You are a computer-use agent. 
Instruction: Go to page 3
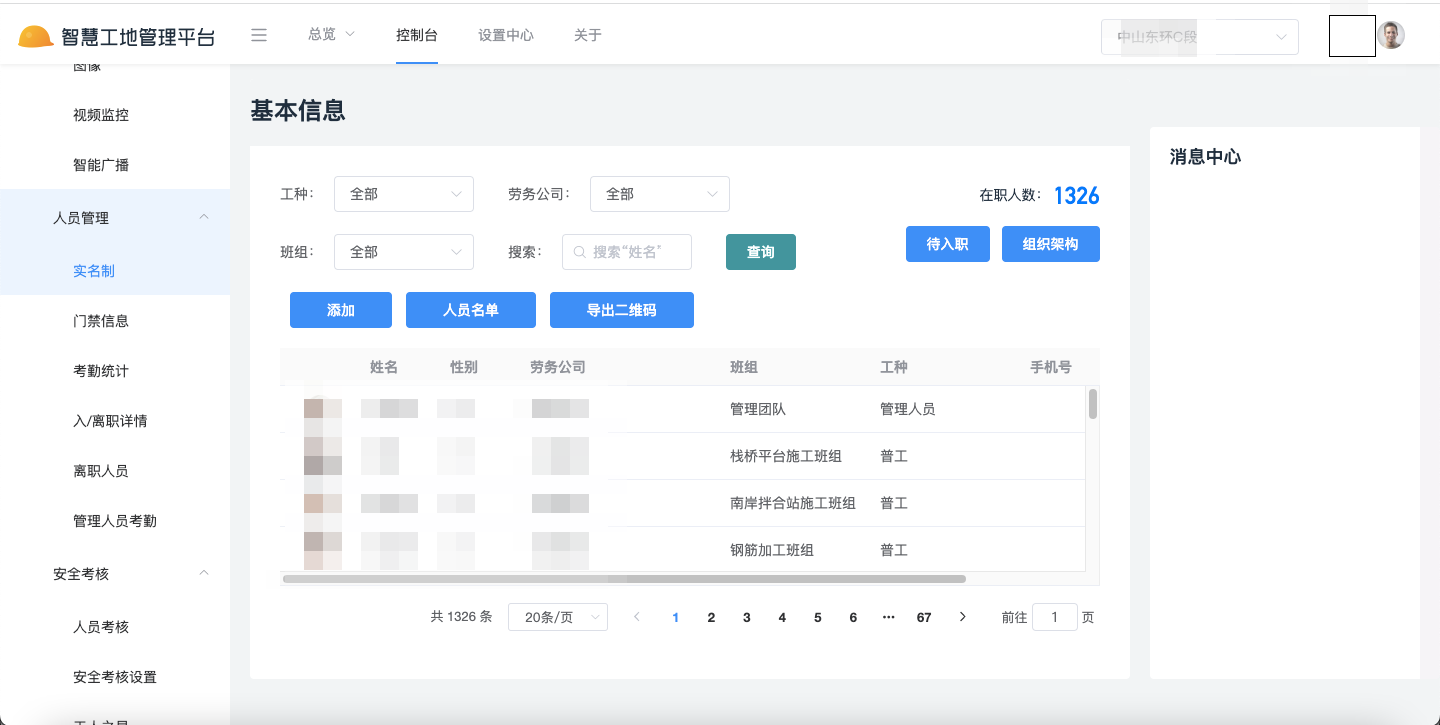click(x=746, y=617)
